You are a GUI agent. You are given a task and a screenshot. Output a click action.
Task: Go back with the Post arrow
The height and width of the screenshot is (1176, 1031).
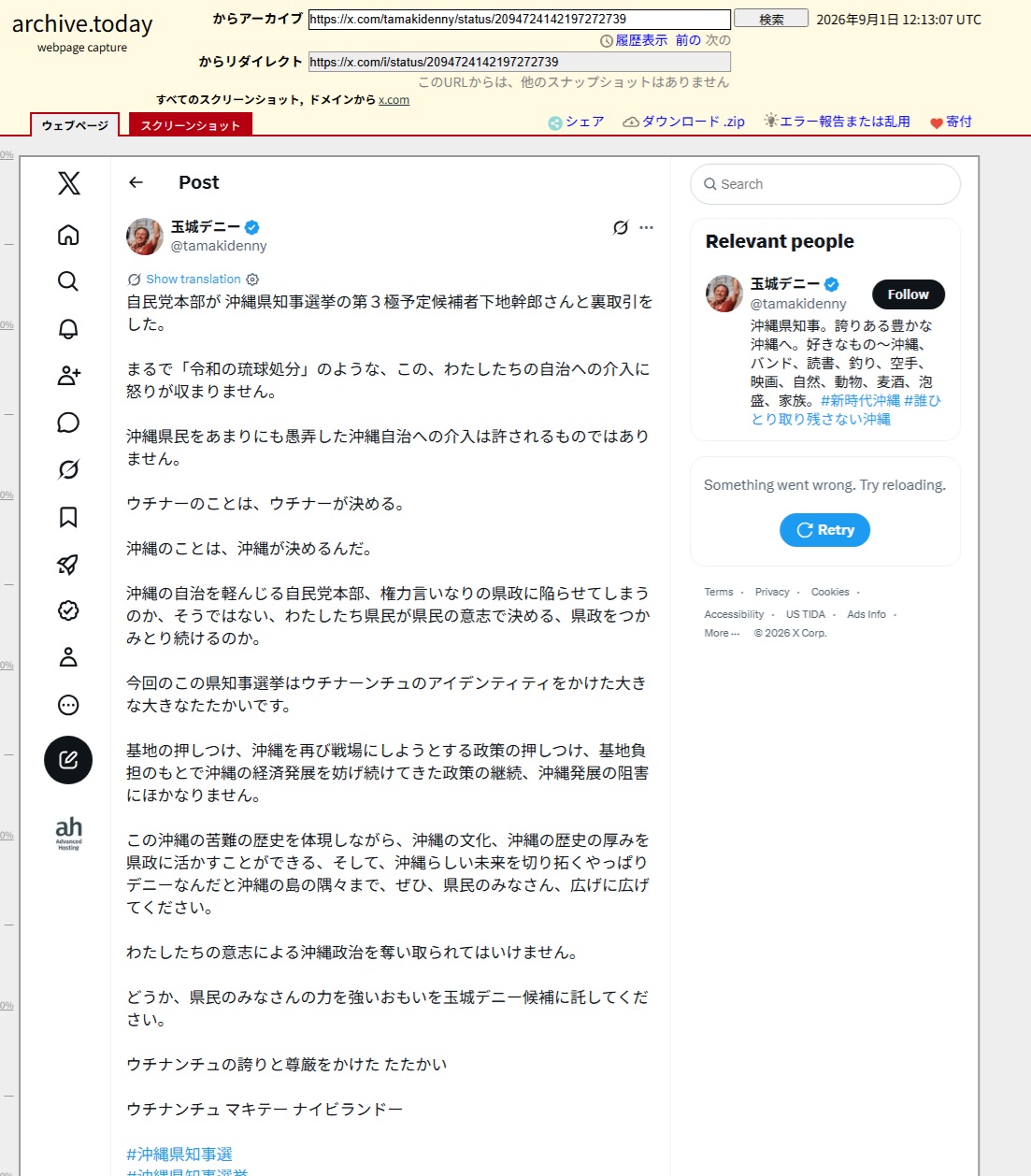point(136,182)
